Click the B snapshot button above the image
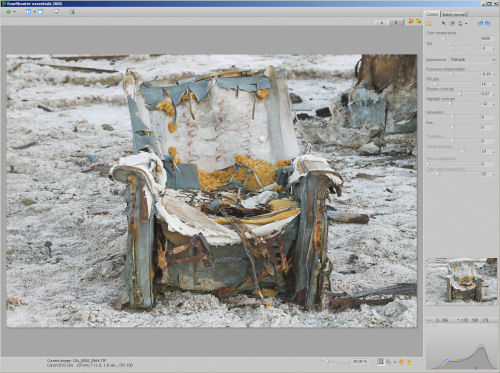The width and height of the screenshot is (500, 373). 396,22
